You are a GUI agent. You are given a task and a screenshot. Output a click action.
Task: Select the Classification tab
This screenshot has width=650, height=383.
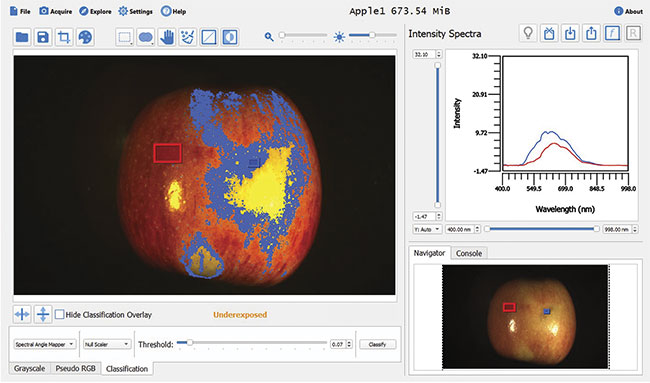point(127,368)
